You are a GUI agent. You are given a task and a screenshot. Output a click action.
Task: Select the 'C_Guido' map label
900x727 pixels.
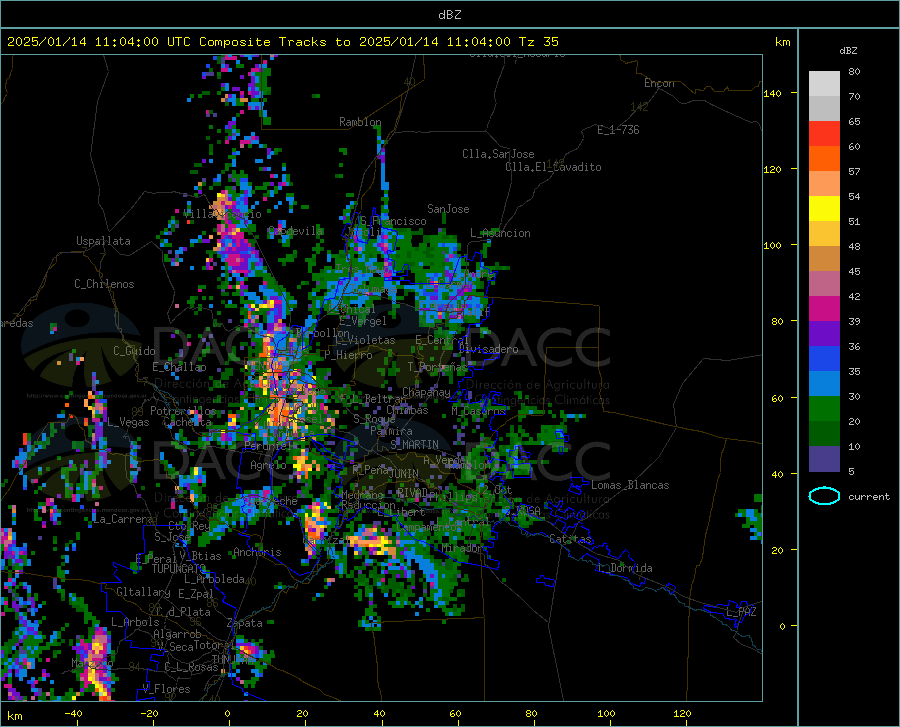(134, 351)
